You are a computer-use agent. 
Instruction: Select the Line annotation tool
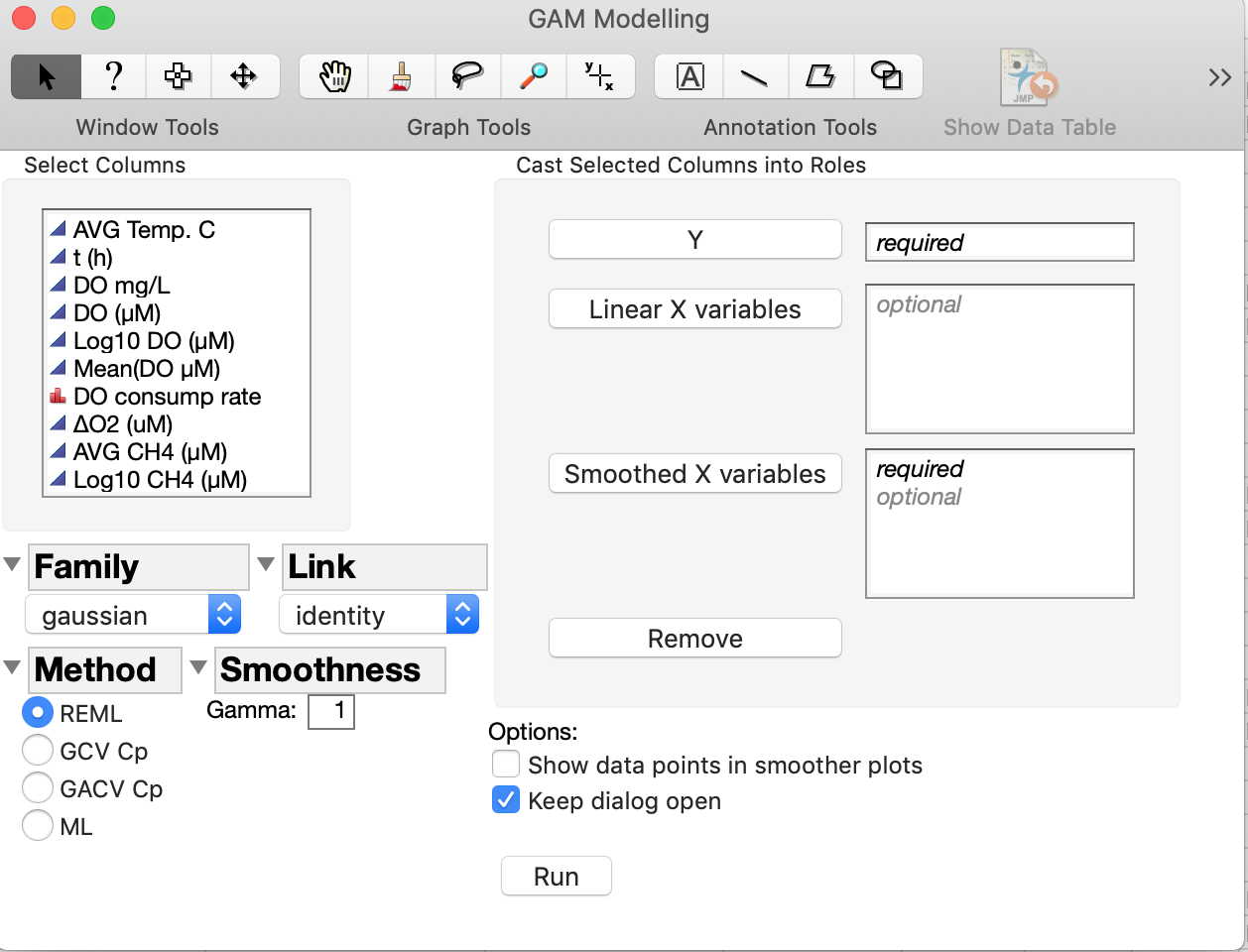tap(755, 76)
